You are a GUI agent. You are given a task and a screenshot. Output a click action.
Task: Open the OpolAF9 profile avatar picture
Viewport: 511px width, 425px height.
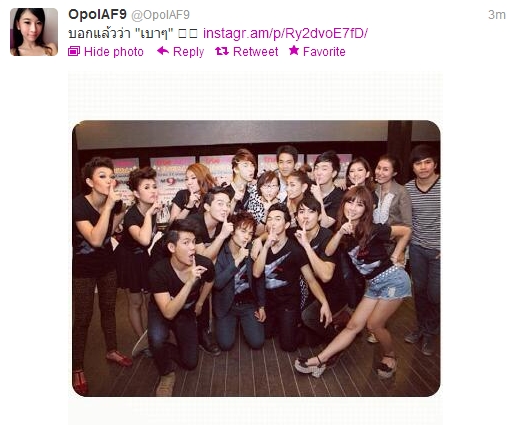tap(34, 32)
